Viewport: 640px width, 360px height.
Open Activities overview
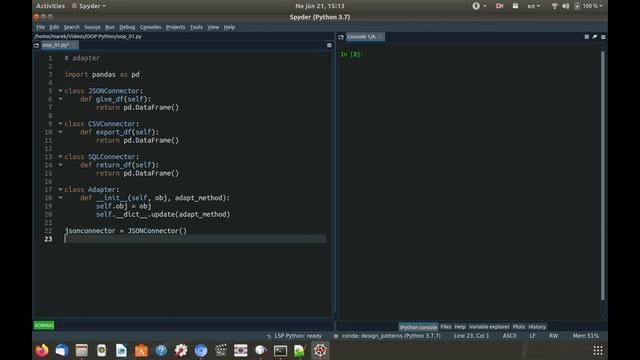click(50, 6)
